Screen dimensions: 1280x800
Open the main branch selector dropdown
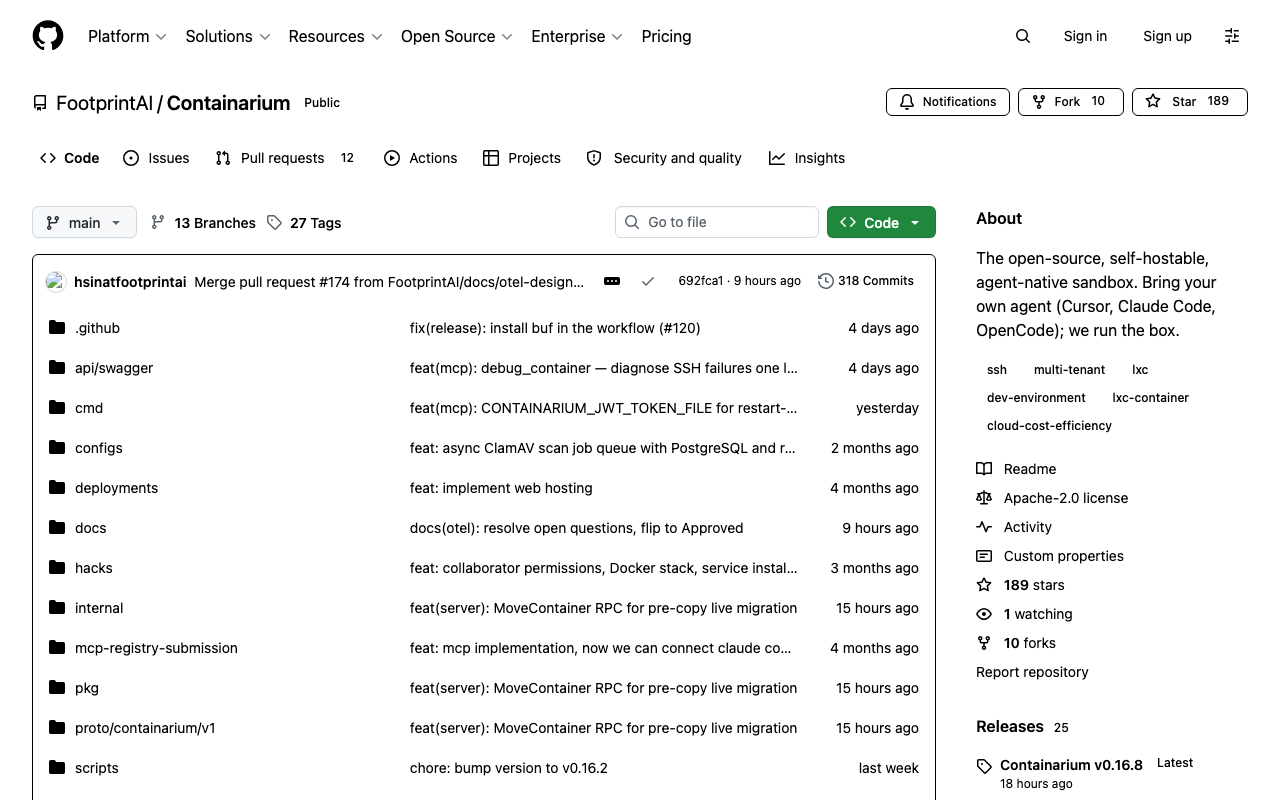pyautogui.click(x=84, y=222)
